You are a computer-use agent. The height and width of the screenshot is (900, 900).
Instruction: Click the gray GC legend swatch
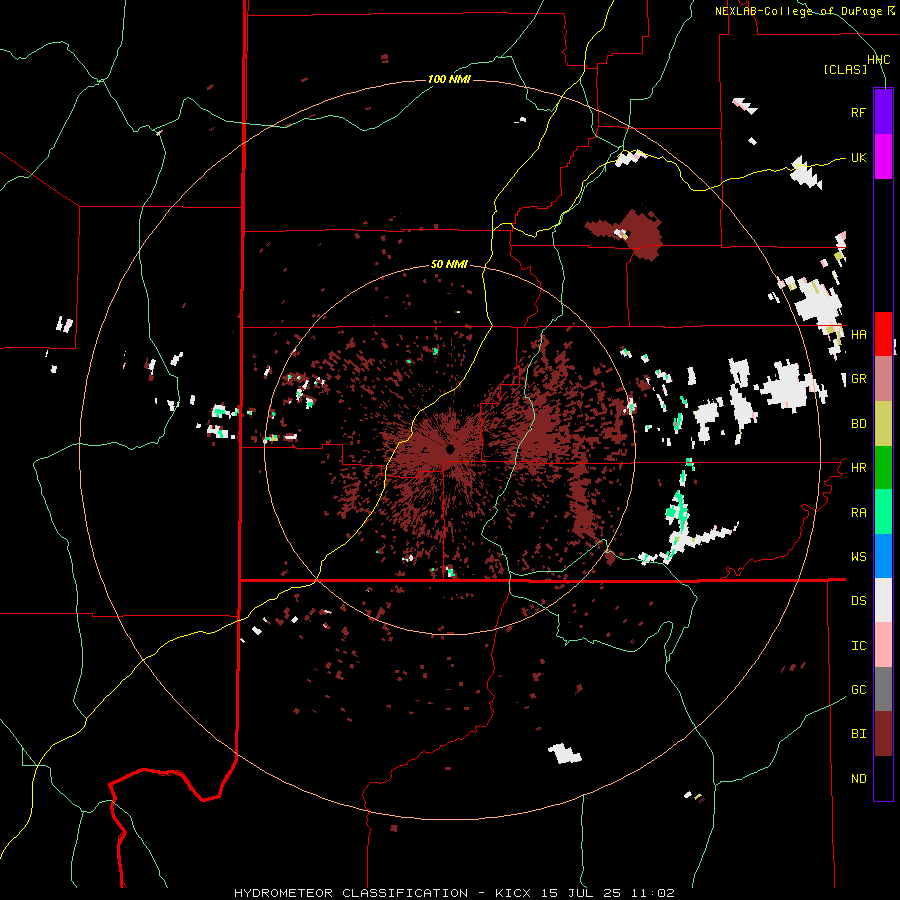[x=883, y=689]
